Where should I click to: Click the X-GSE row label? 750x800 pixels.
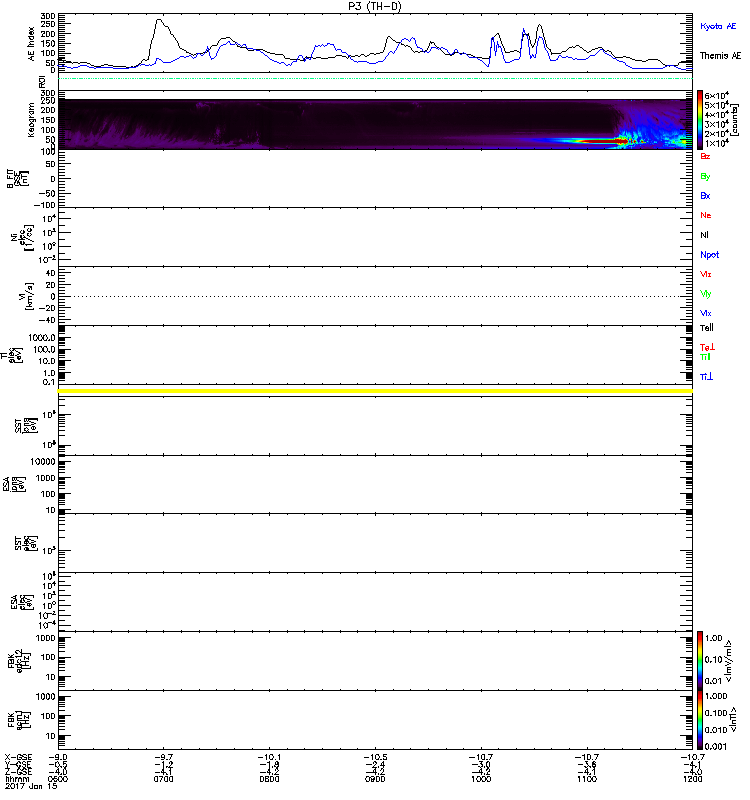tap(18, 758)
